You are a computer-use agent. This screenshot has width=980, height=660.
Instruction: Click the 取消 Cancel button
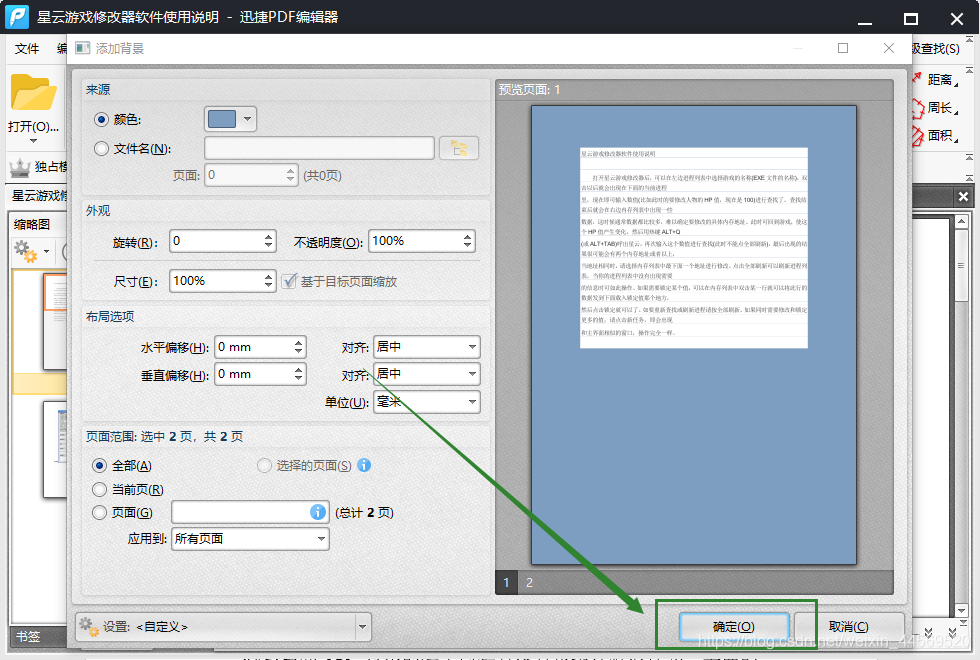click(x=848, y=626)
